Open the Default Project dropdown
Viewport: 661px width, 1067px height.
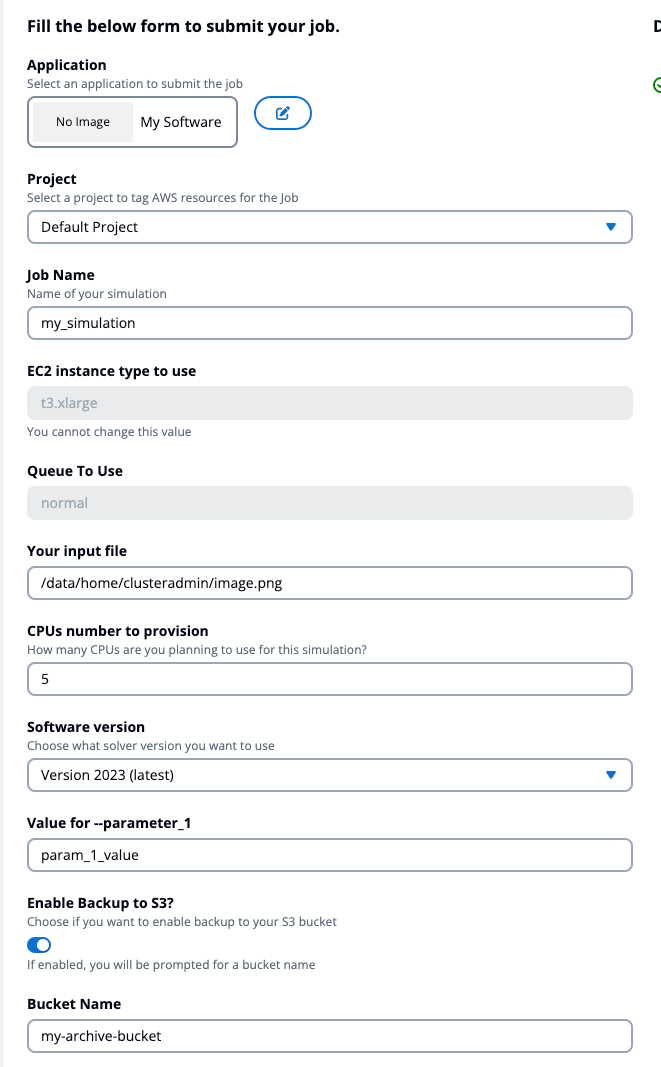[x=329, y=227]
